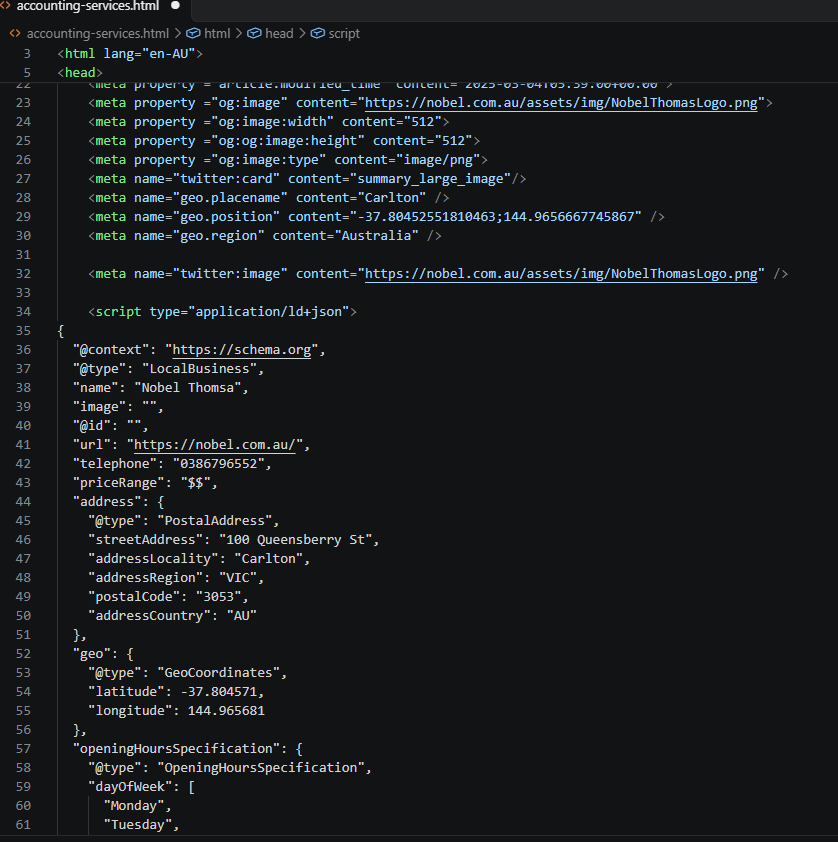Screen dimensions: 838x842
Task: Click the priceRange value "$$"
Action: click(x=195, y=483)
